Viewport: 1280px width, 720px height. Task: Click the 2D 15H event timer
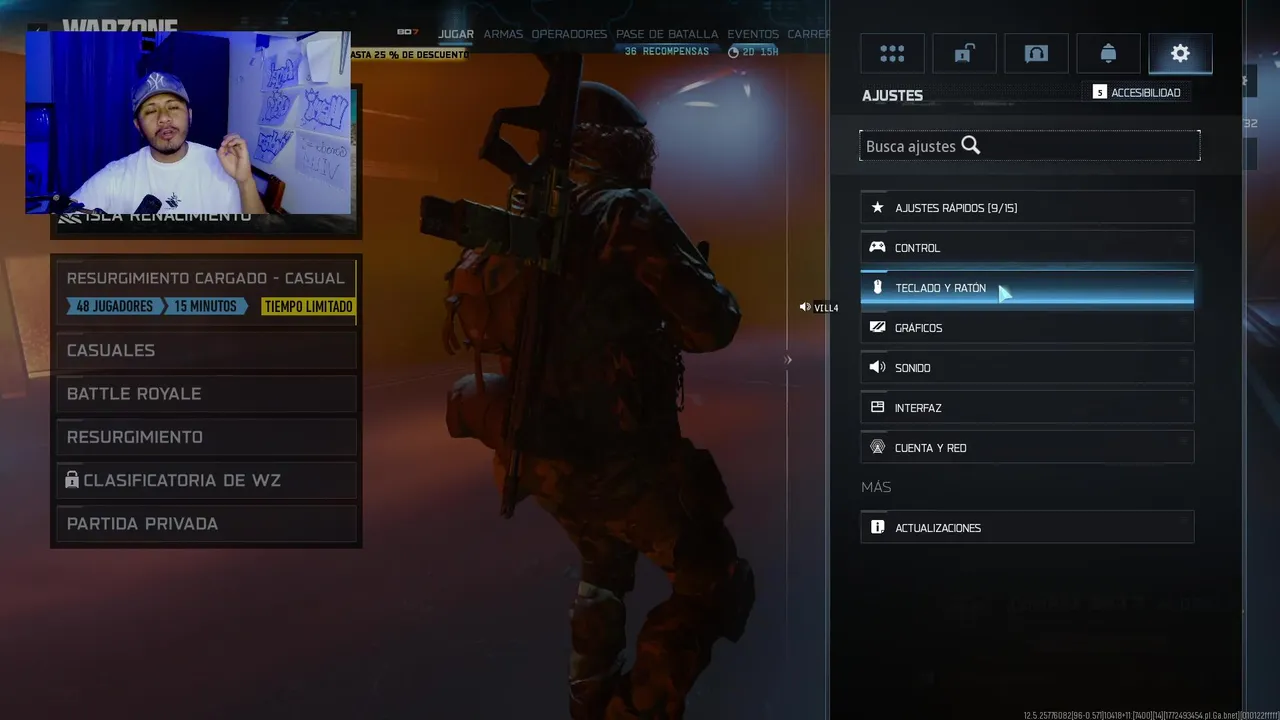(x=753, y=52)
